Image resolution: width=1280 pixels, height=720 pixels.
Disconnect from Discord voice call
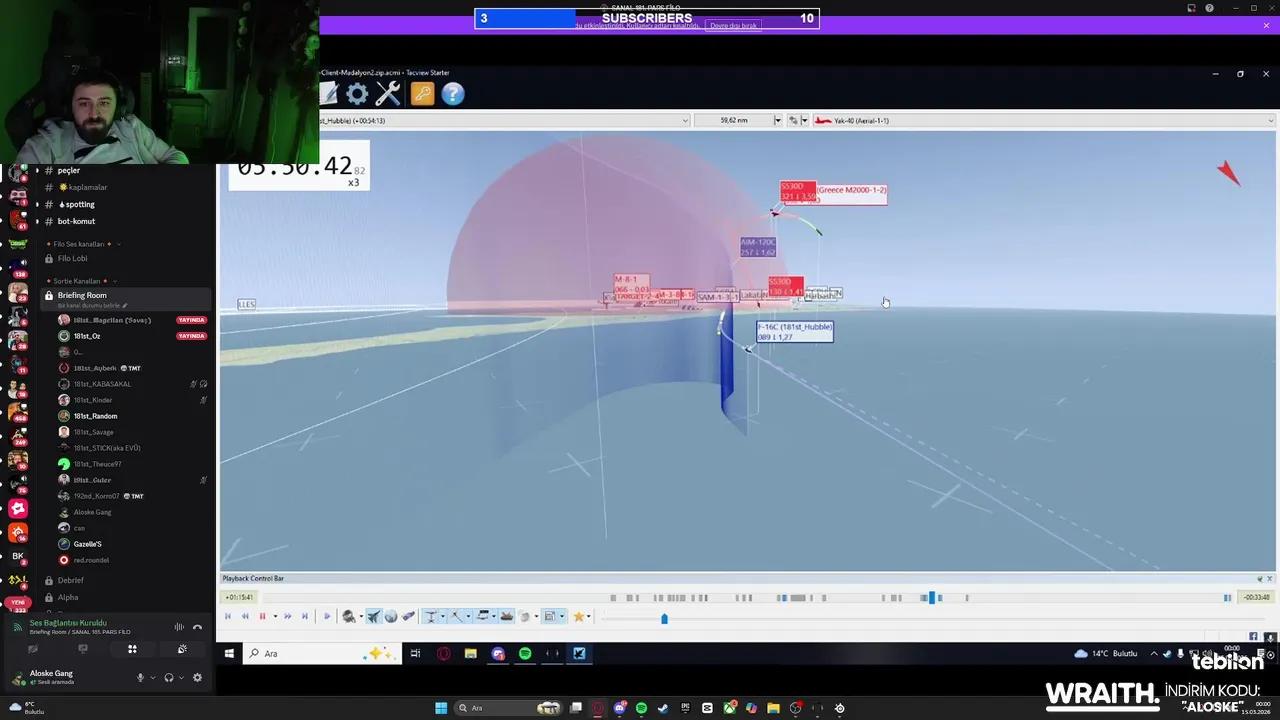pos(197,627)
